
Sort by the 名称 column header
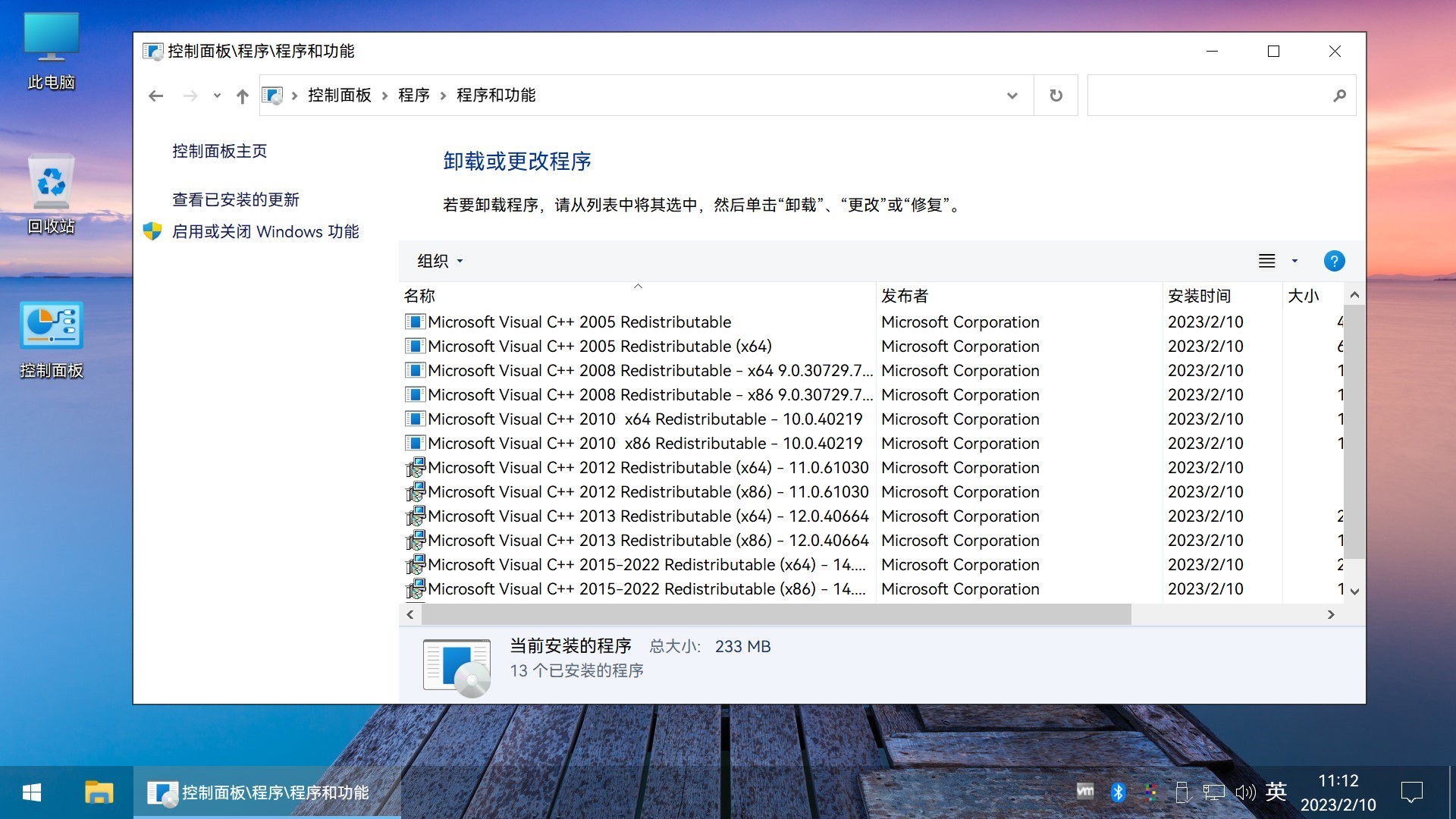tap(419, 296)
